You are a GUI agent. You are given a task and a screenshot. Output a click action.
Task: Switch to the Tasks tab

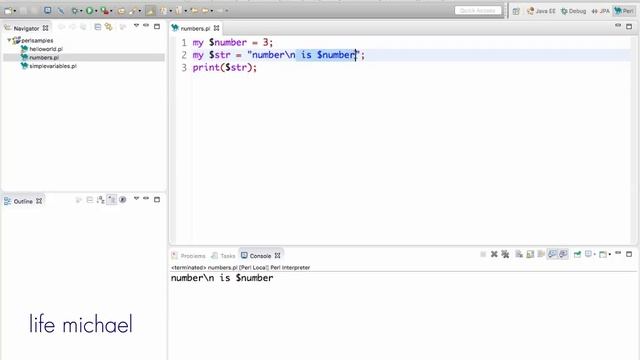224,256
